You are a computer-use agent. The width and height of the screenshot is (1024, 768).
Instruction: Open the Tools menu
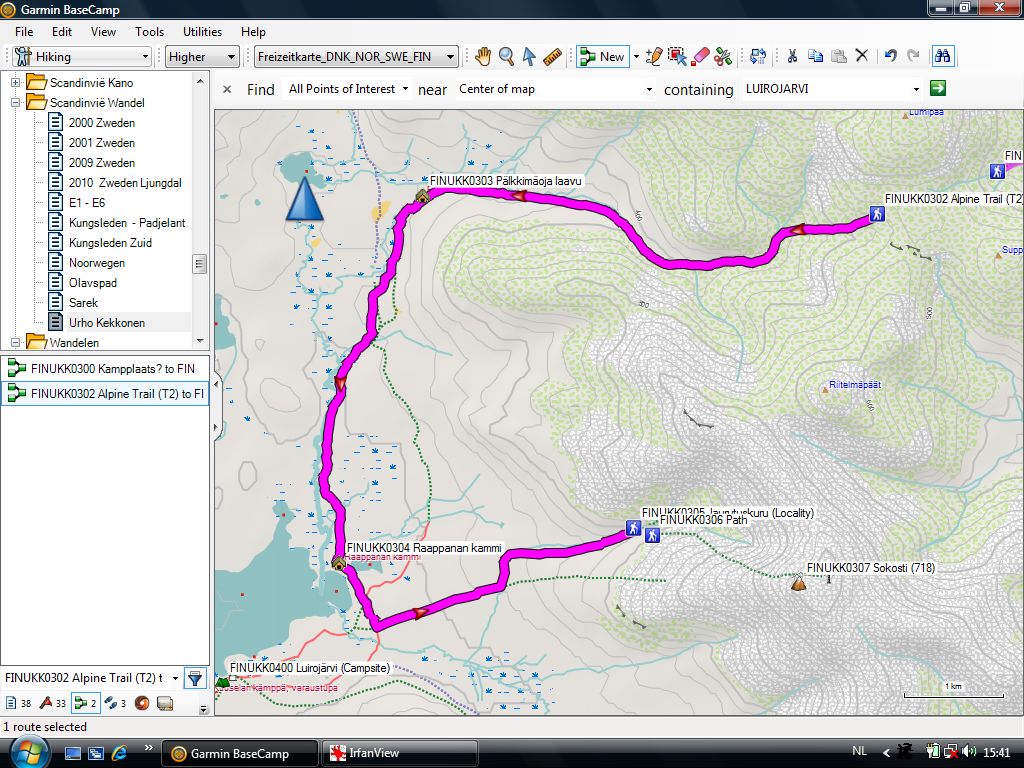149,32
